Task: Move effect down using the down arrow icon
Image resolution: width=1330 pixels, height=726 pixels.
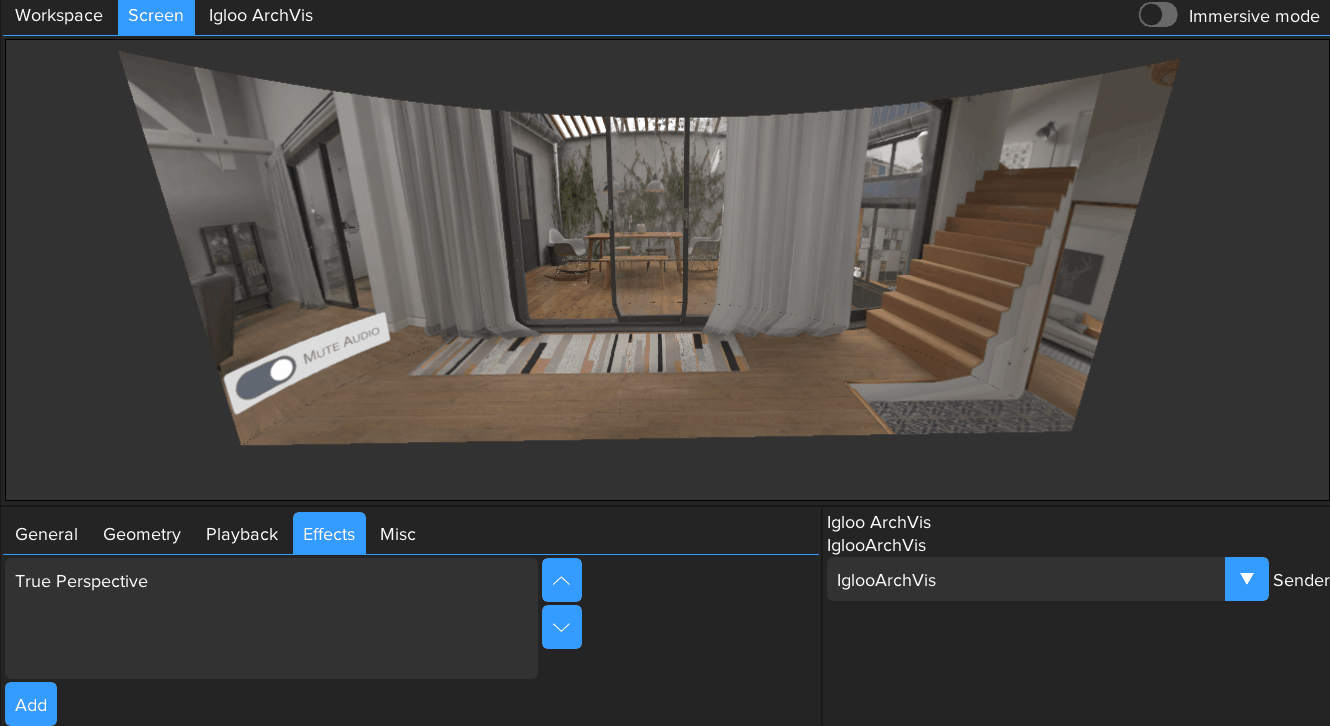Action: tap(561, 627)
